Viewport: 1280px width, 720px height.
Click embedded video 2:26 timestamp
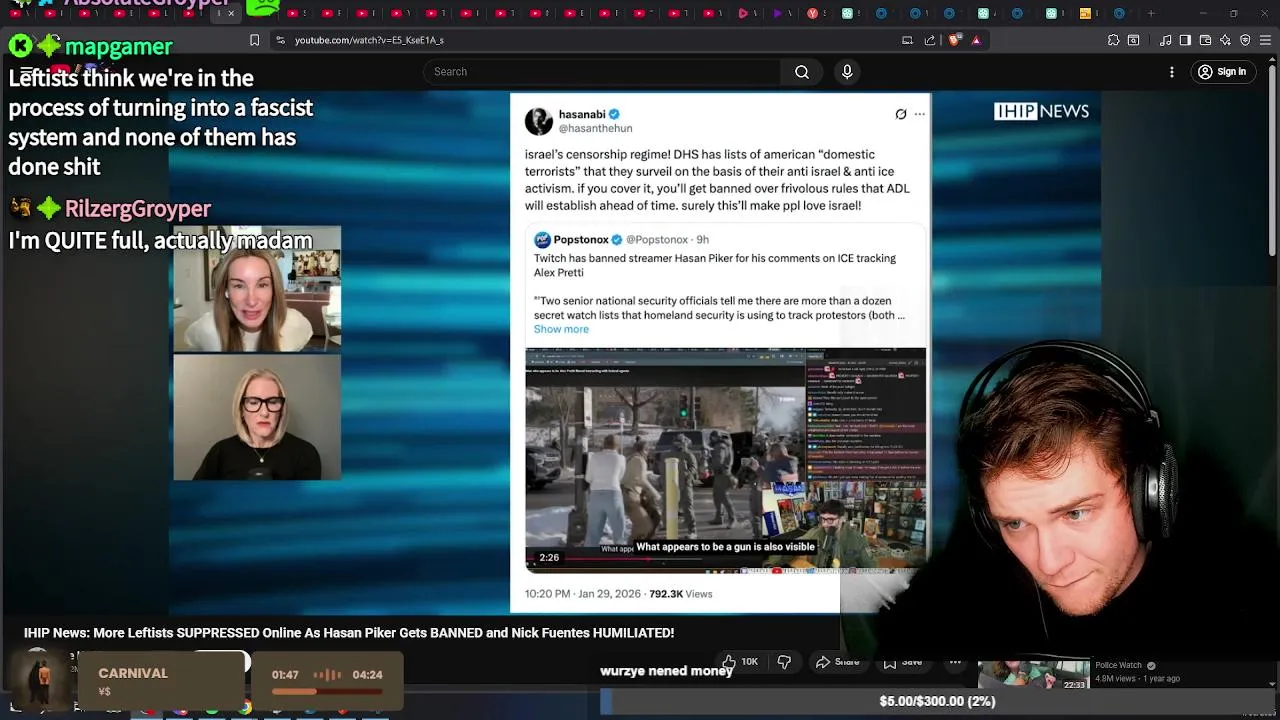549,557
